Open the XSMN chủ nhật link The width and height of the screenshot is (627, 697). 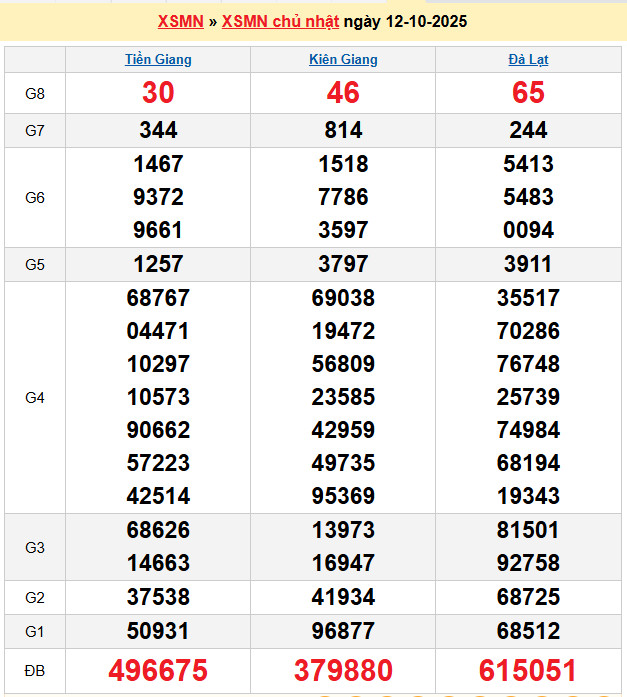(x=280, y=21)
